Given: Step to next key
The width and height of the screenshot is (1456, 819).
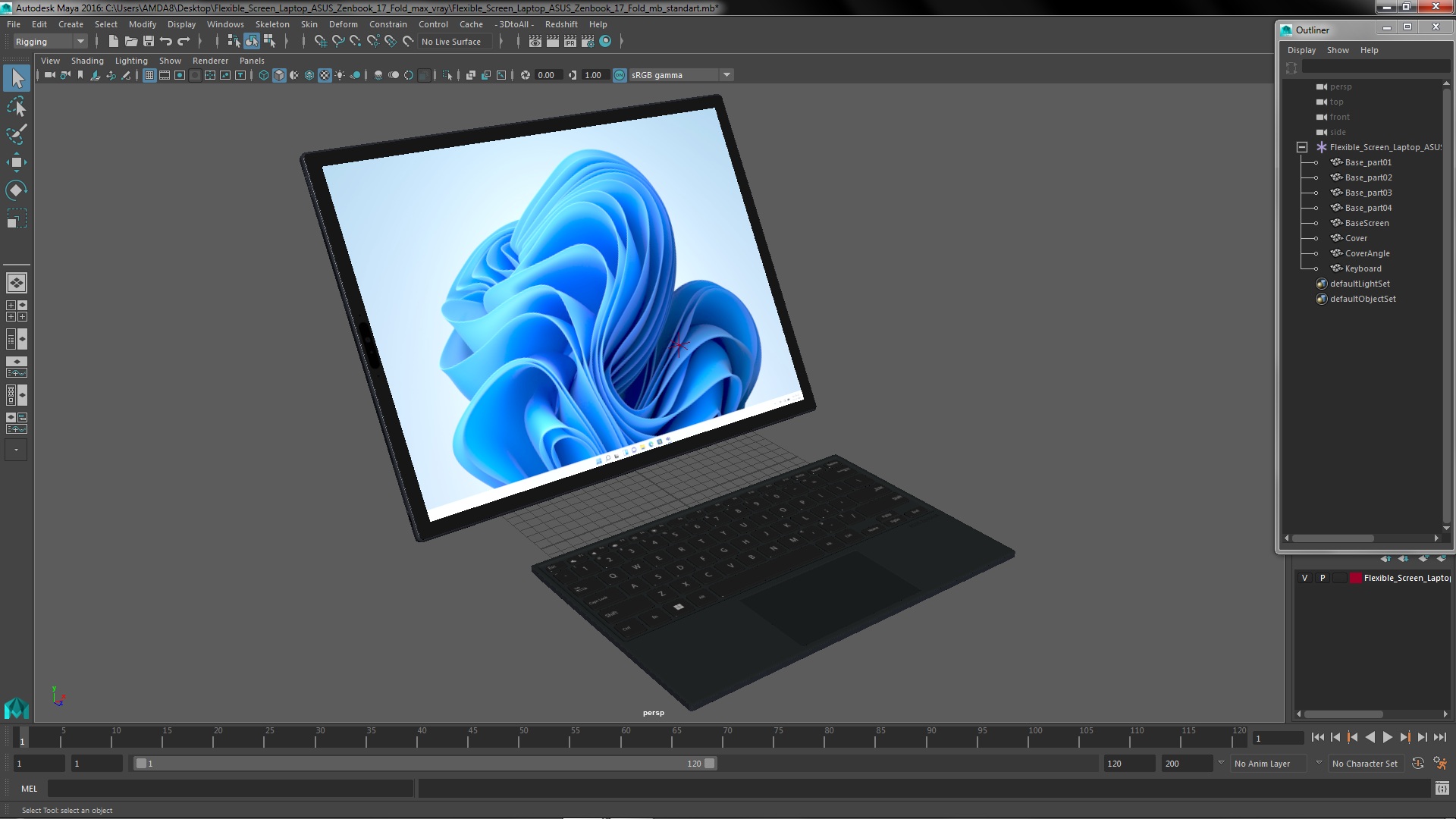Looking at the screenshot, I should [x=1404, y=737].
